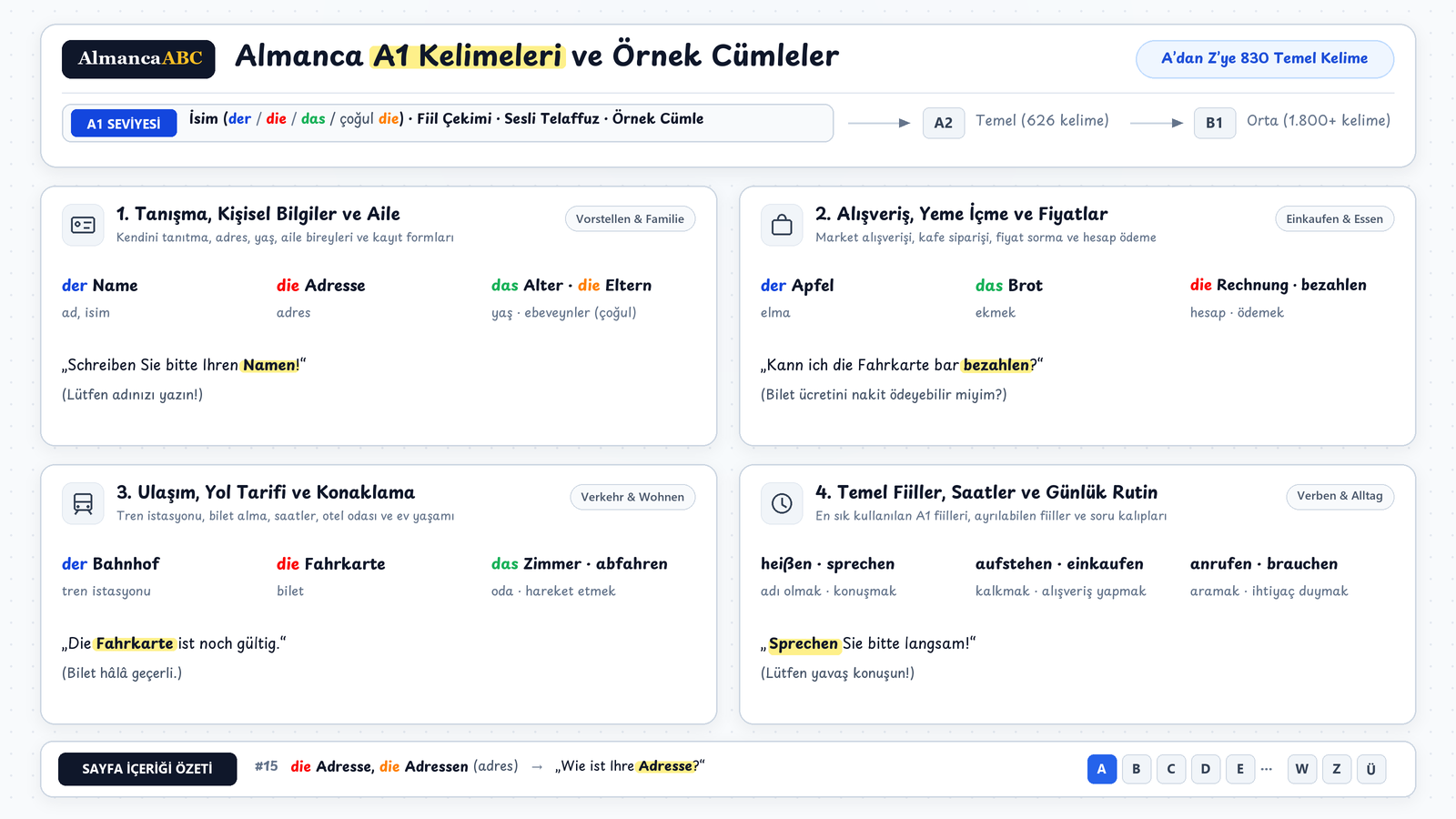The height and width of the screenshot is (819, 1456).
Task: Open A'dan Z'ye 830 Temel Kelime link
Action: [x=1264, y=59]
